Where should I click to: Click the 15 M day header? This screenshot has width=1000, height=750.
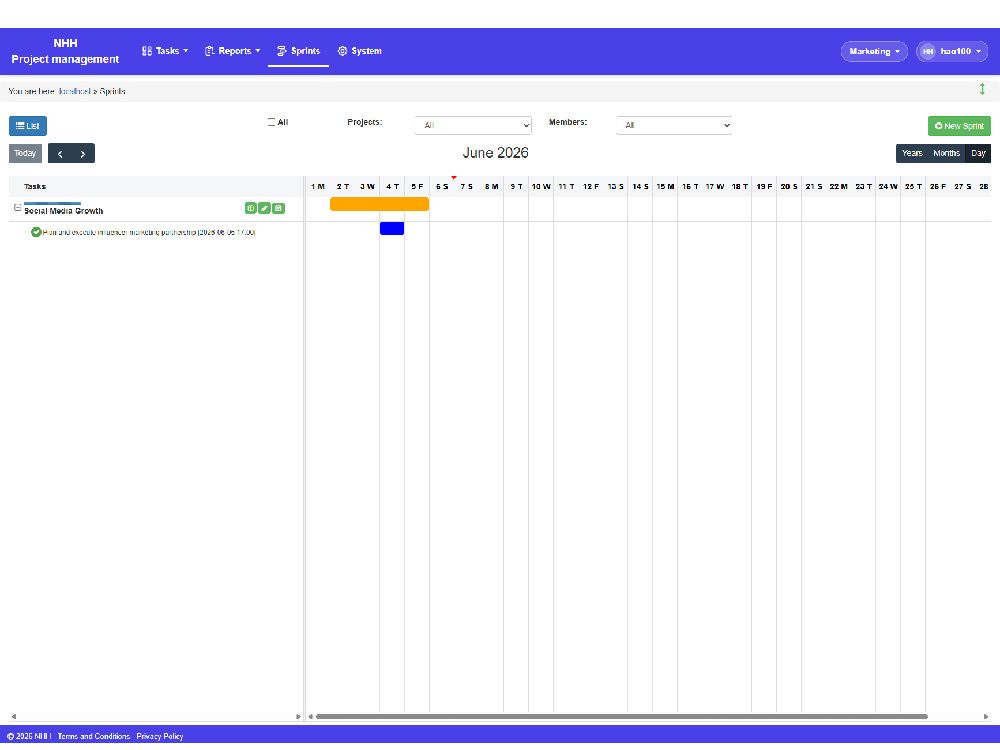[665, 187]
